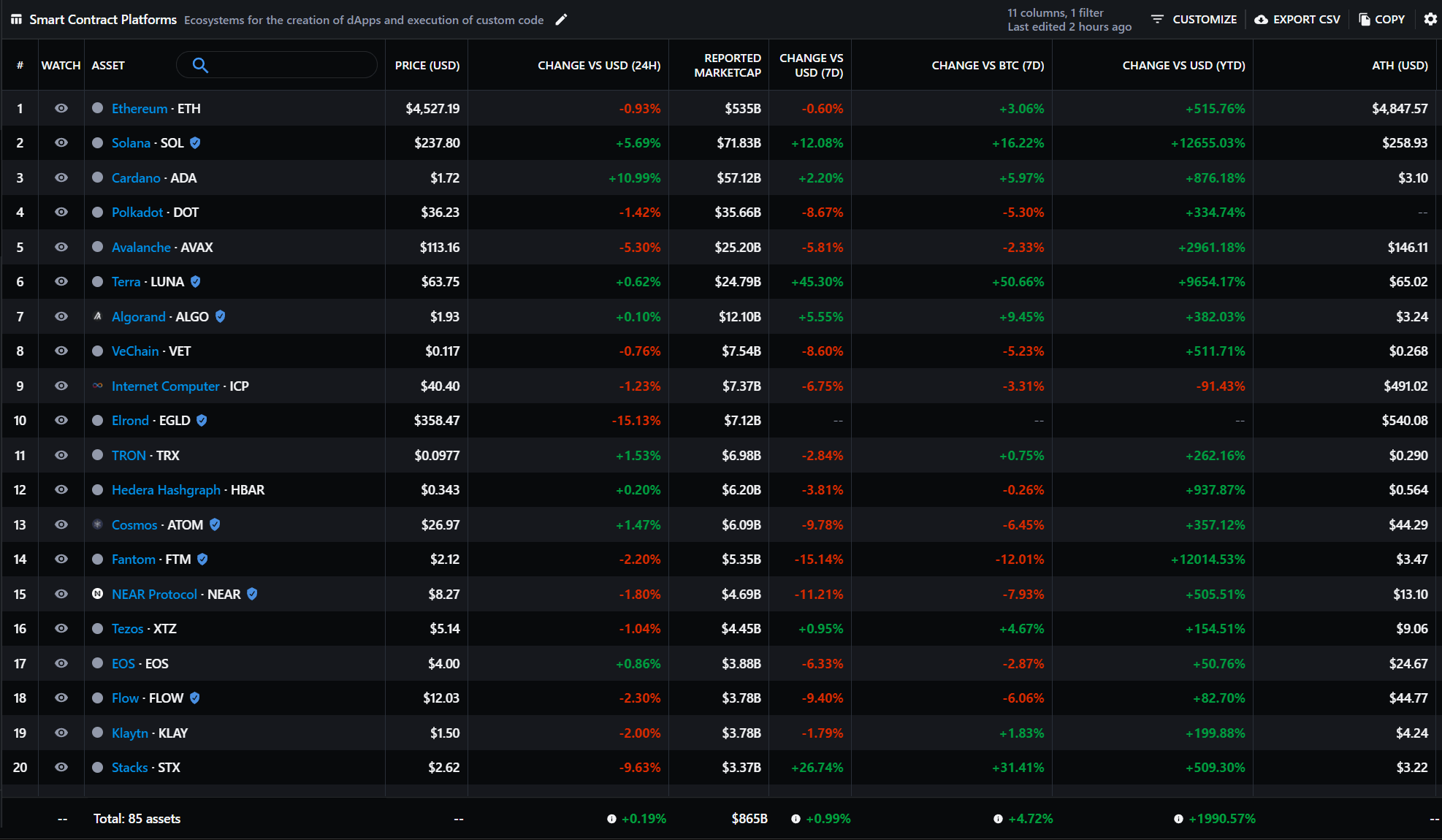Sort by the ATH (USD) column header
This screenshot has width=1442, height=840.
[x=1399, y=65]
